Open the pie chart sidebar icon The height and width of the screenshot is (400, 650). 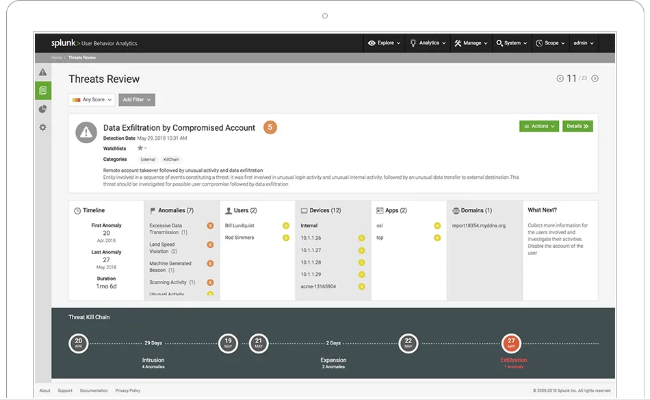click(x=43, y=109)
